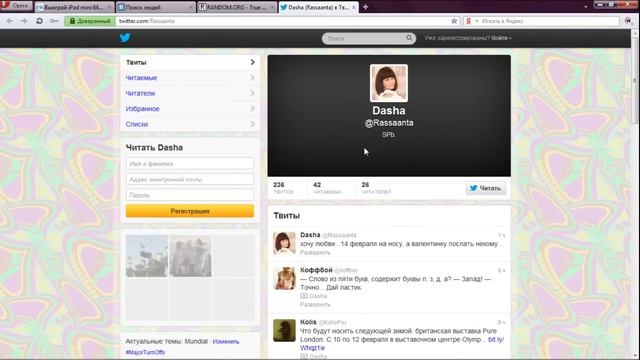Open the 26 followers counter

(x=376, y=188)
